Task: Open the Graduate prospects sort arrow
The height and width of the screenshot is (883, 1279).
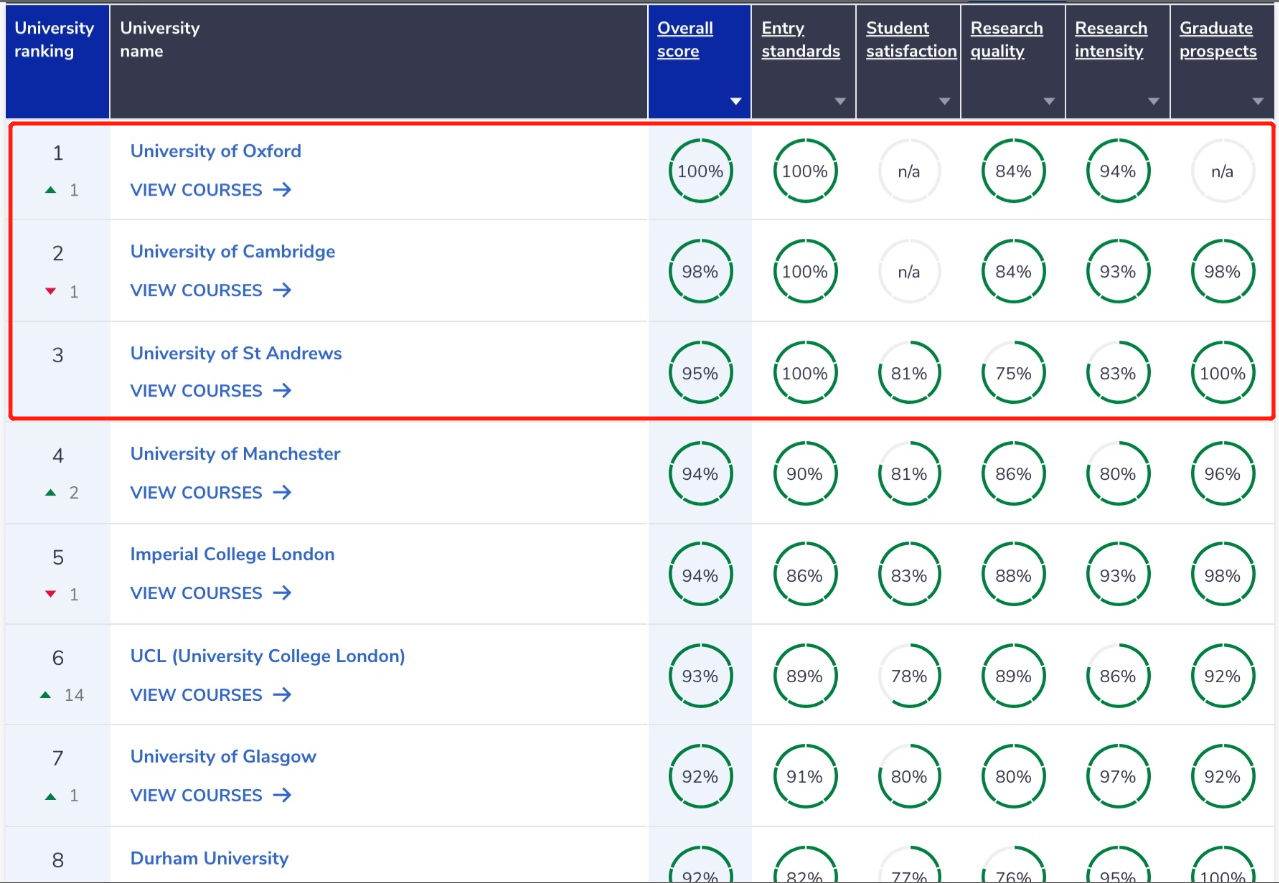Action: tap(1258, 102)
